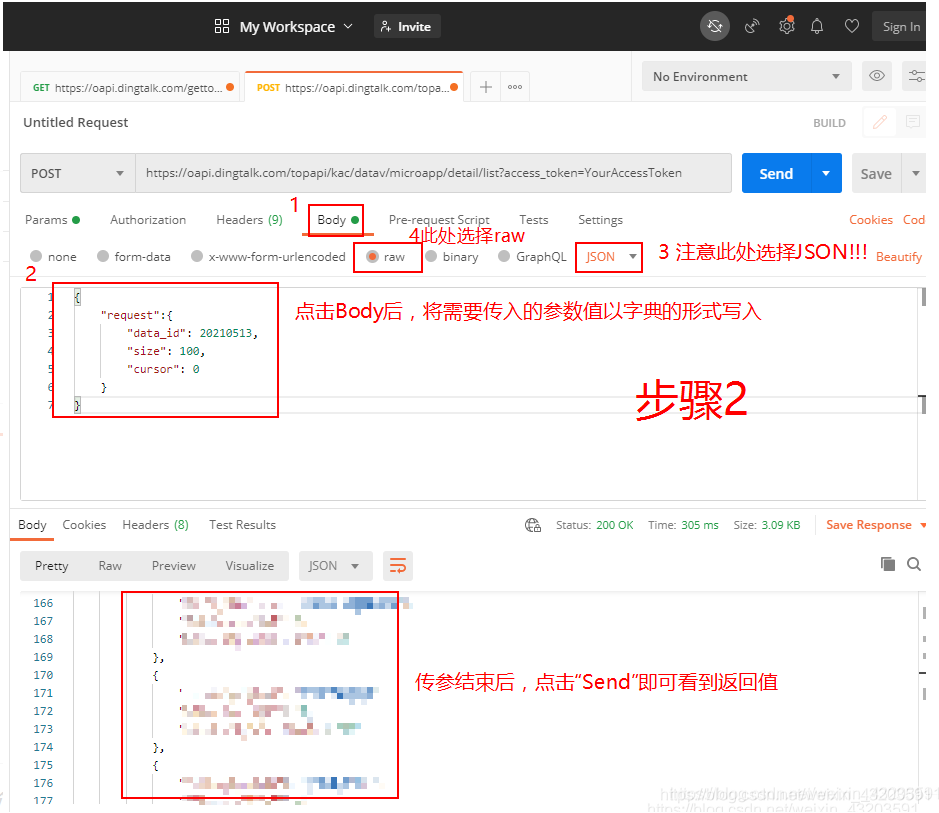Open the Tests tab
The width and height of the screenshot is (939, 813).
pos(534,220)
